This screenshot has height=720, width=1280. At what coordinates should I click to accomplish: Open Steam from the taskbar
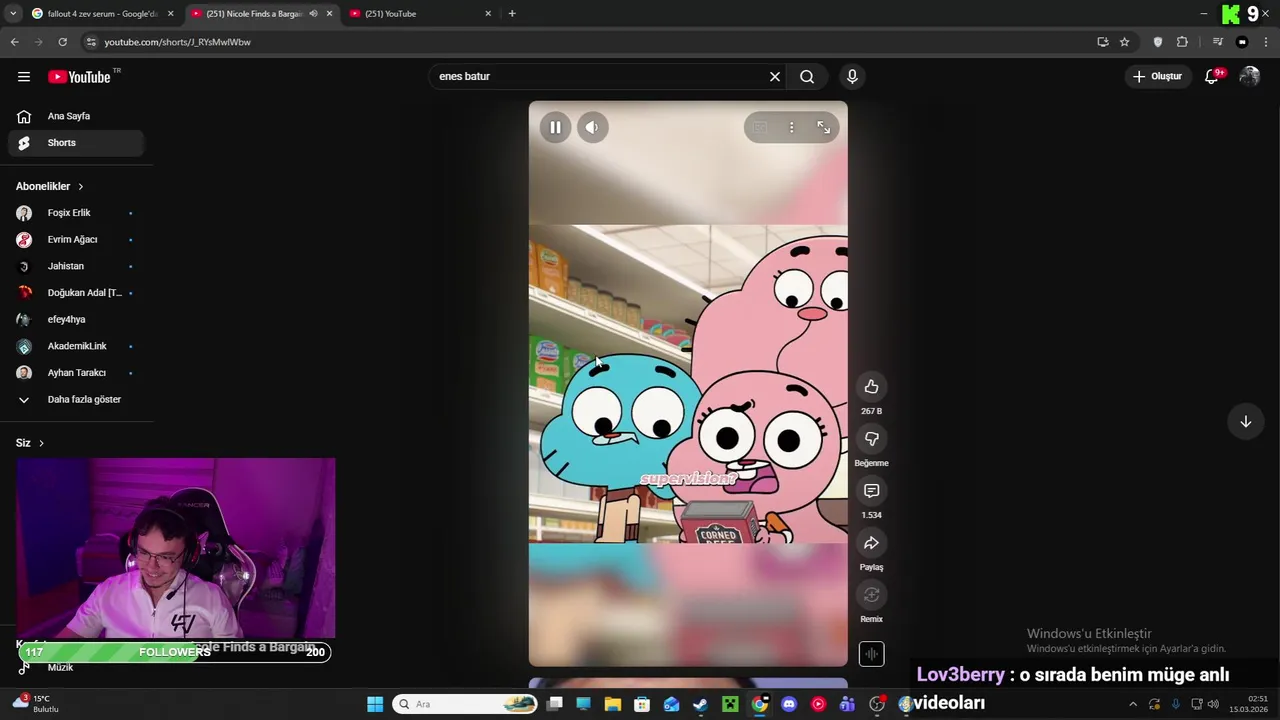tap(701, 704)
